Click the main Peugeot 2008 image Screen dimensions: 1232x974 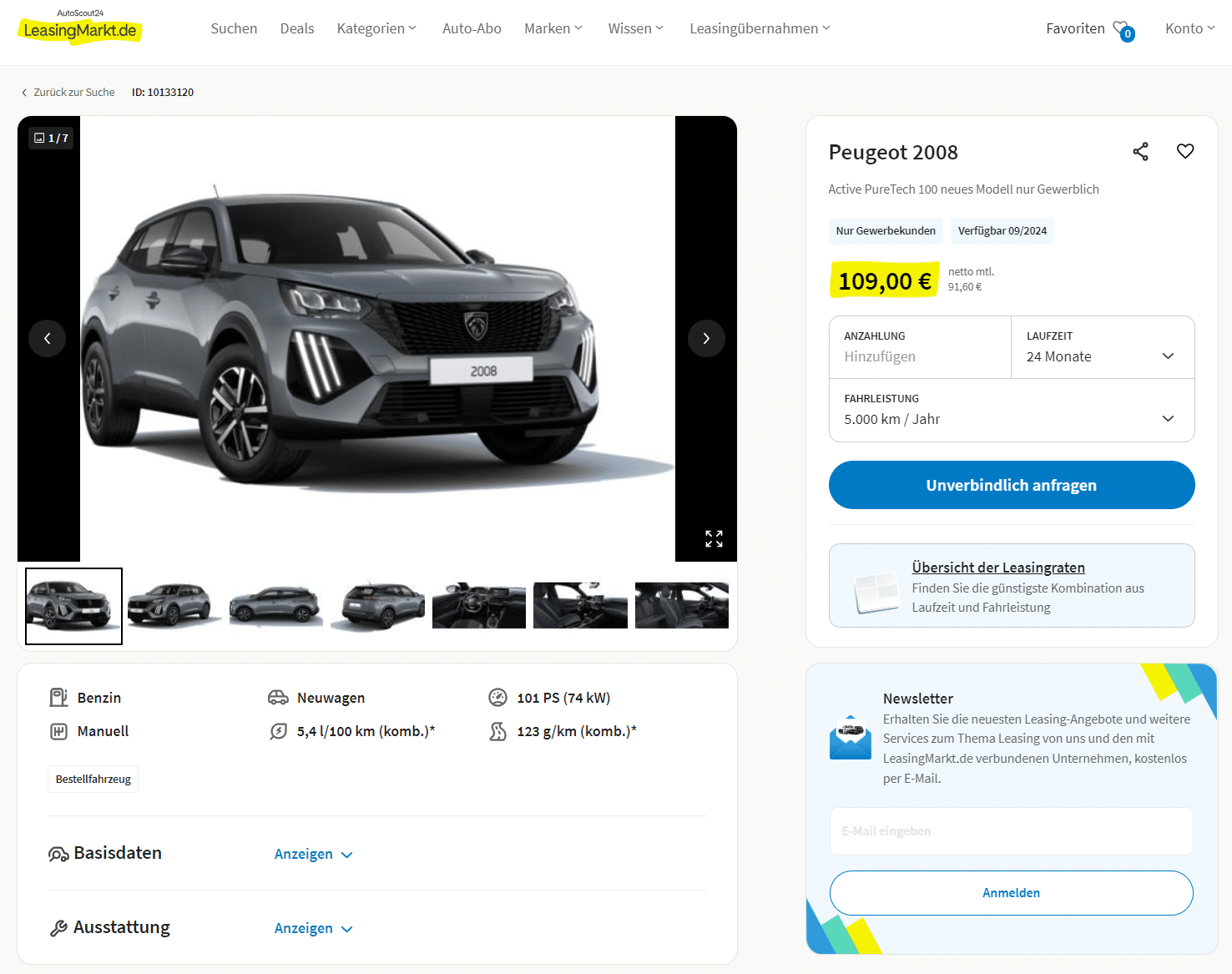pos(377,339)
